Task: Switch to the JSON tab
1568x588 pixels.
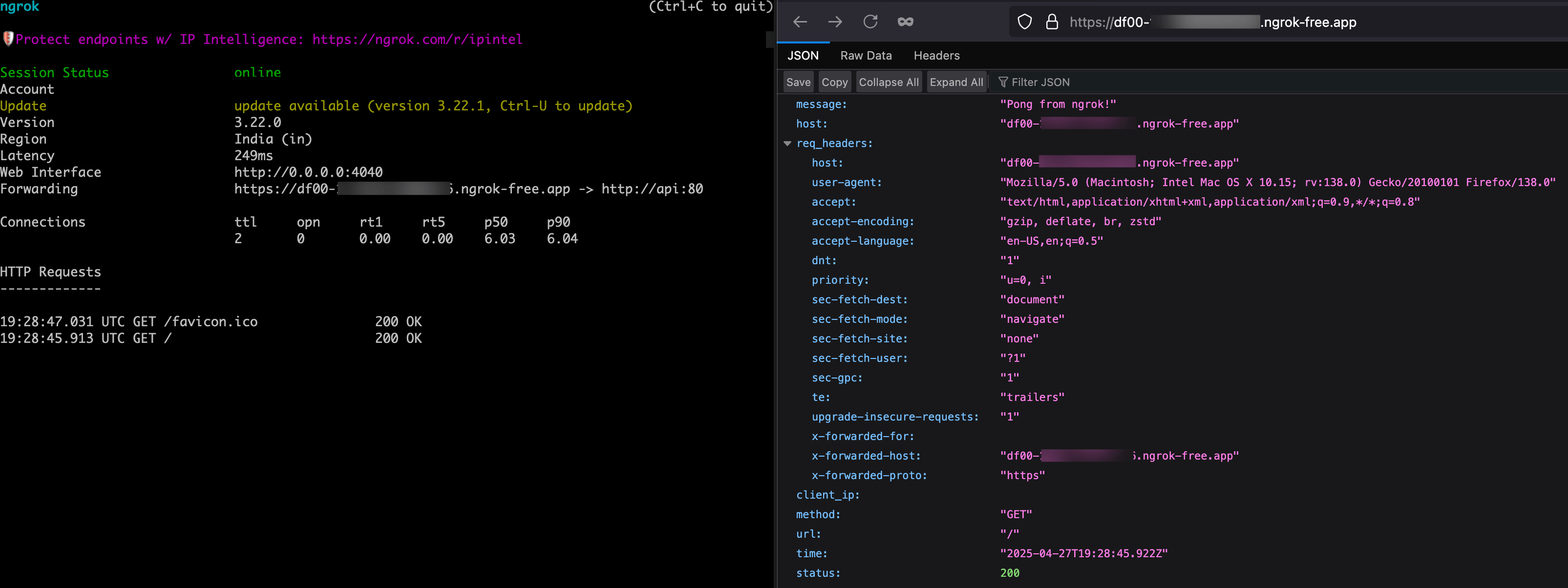Action: click(803, 55)
